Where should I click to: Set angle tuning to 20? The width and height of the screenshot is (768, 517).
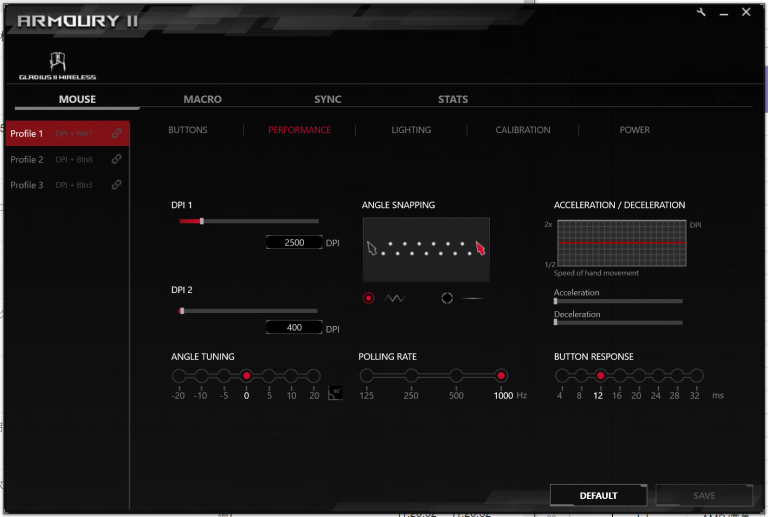[x=313, y=376]
